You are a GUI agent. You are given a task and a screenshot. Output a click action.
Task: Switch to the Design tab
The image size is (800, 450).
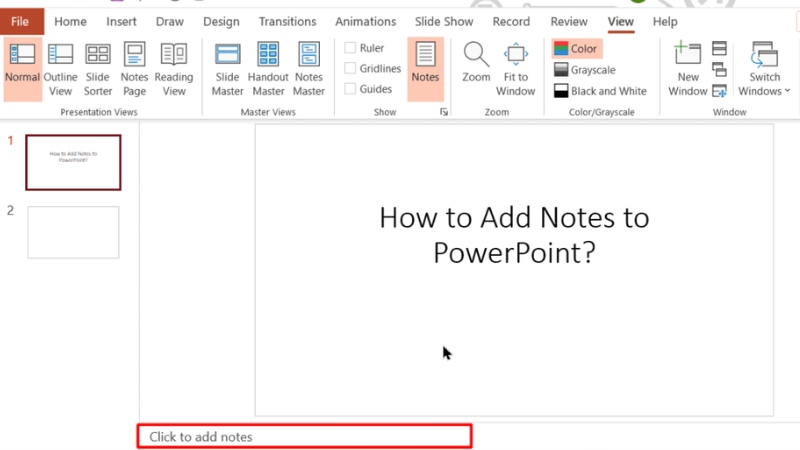[221, 22]
